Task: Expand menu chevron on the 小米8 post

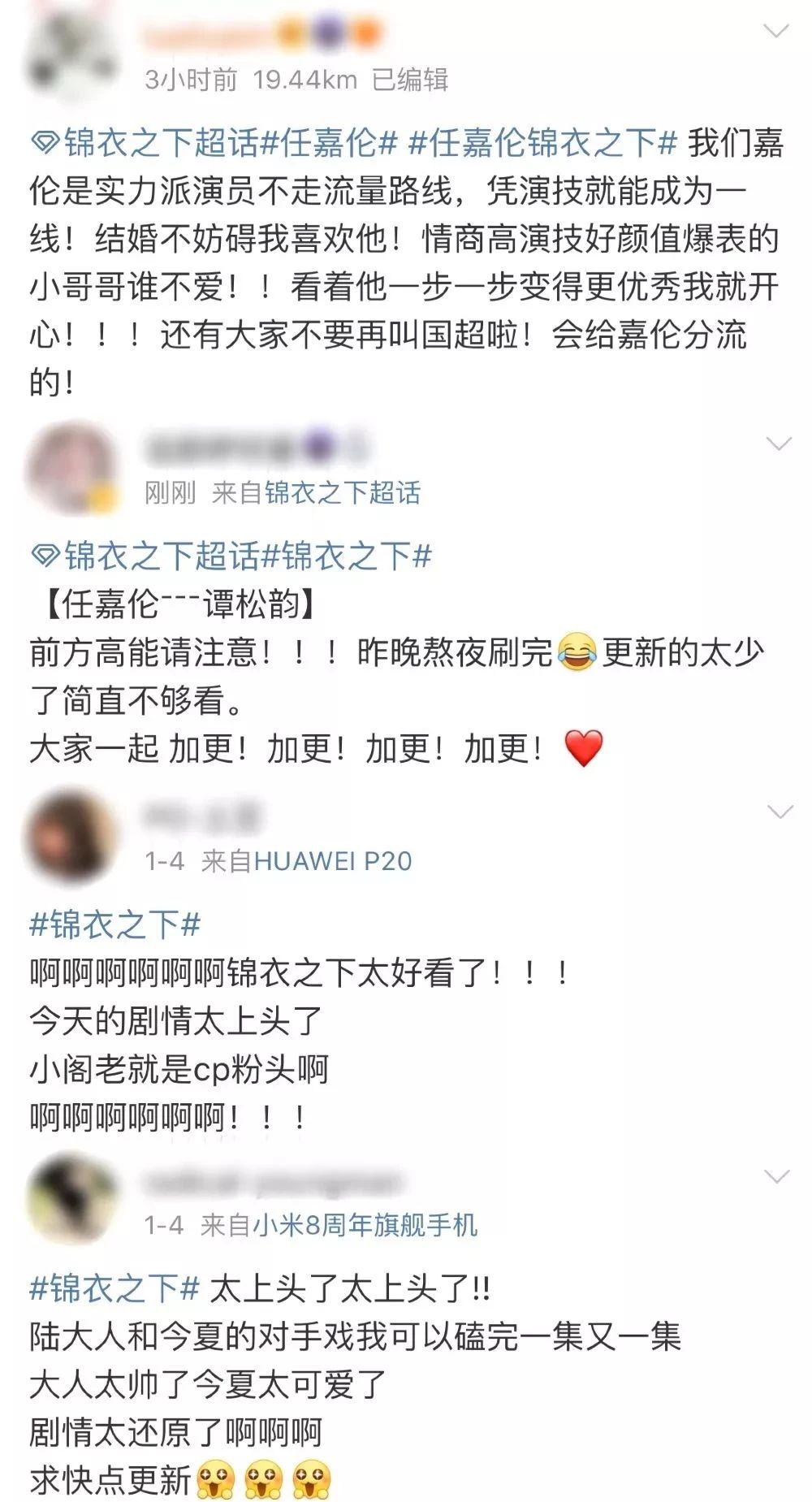Action: pyautogui.click(x=777, y=1176)
